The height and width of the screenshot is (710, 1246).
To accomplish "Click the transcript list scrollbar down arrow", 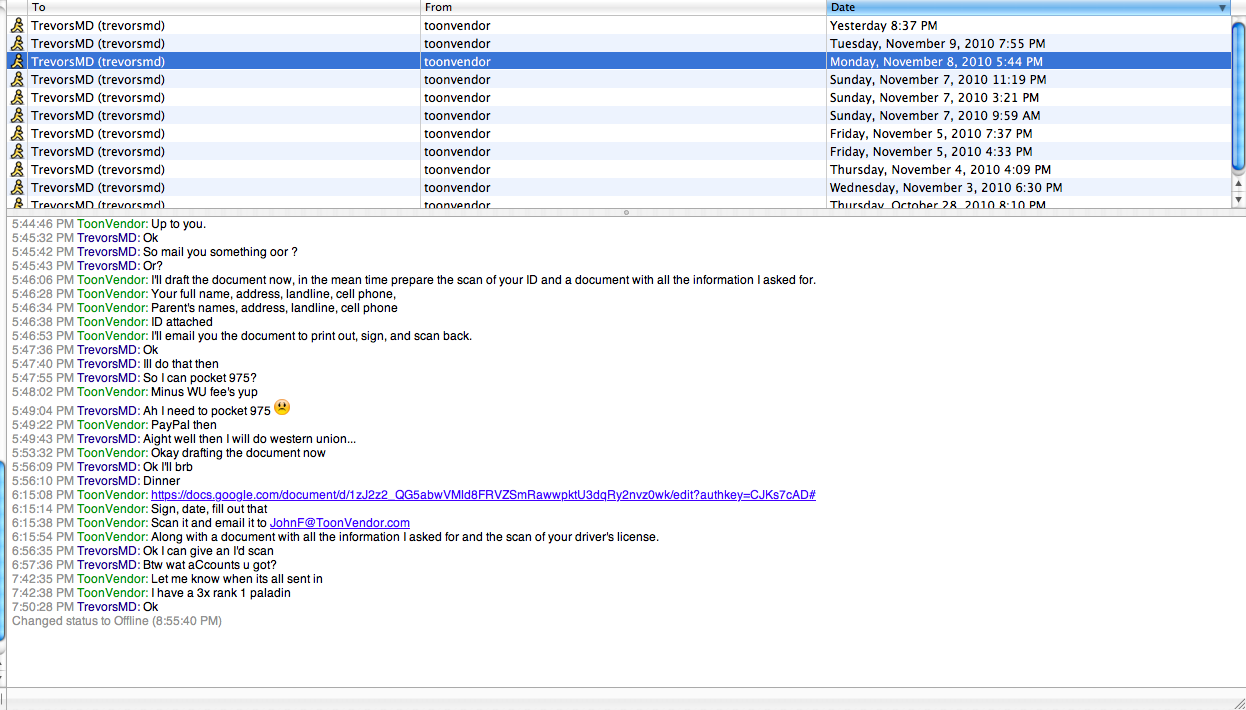I will (1239, 200).
